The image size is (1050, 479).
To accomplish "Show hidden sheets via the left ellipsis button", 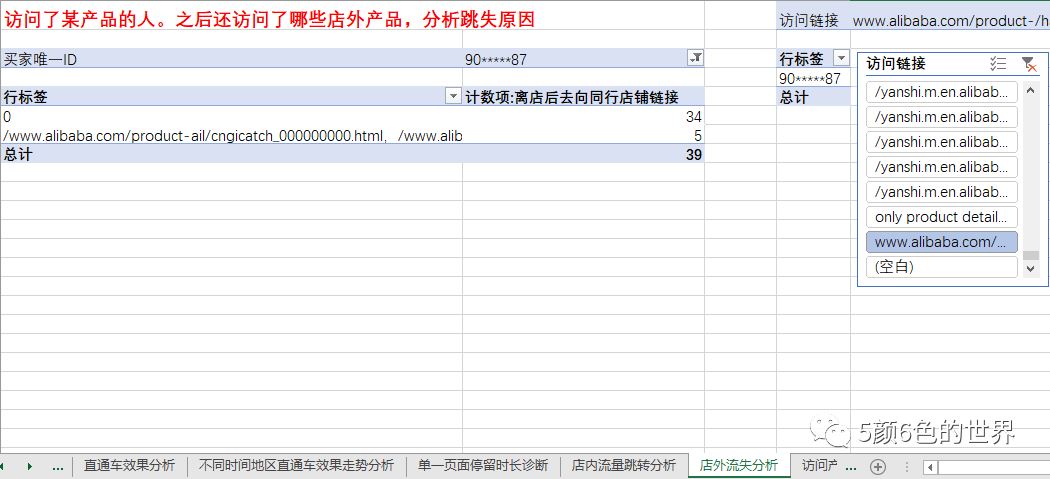I will pos(58,466).
